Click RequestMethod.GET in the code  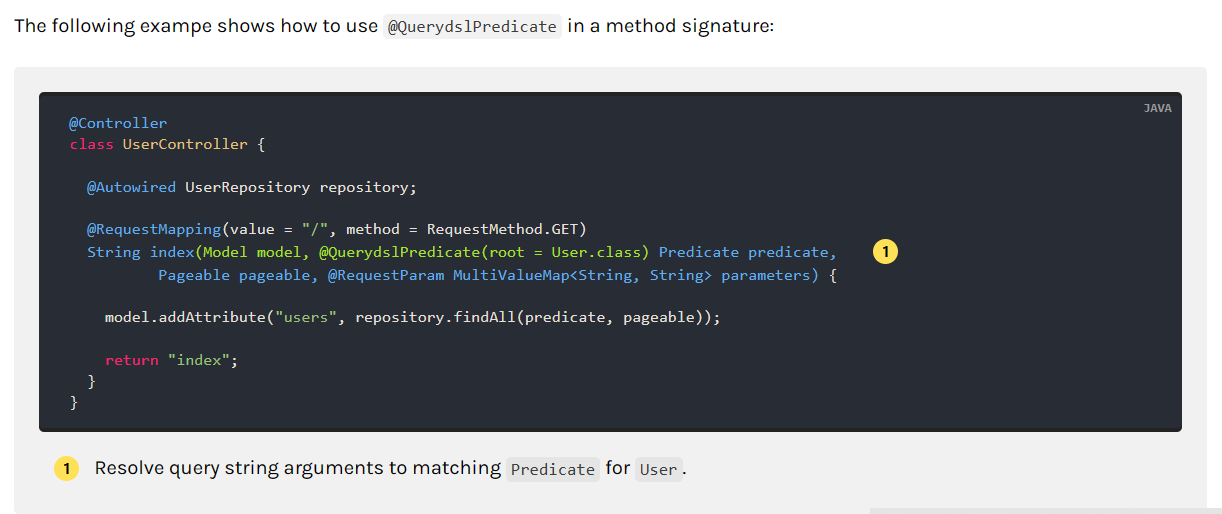pyautogui.click(x=506, y=229)
